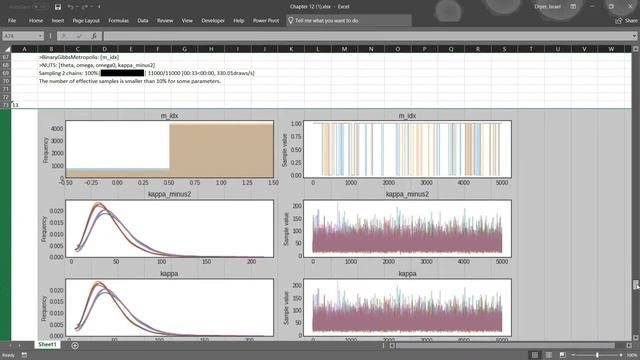Click the horizontal scrollbar track

tap(510, 345)
